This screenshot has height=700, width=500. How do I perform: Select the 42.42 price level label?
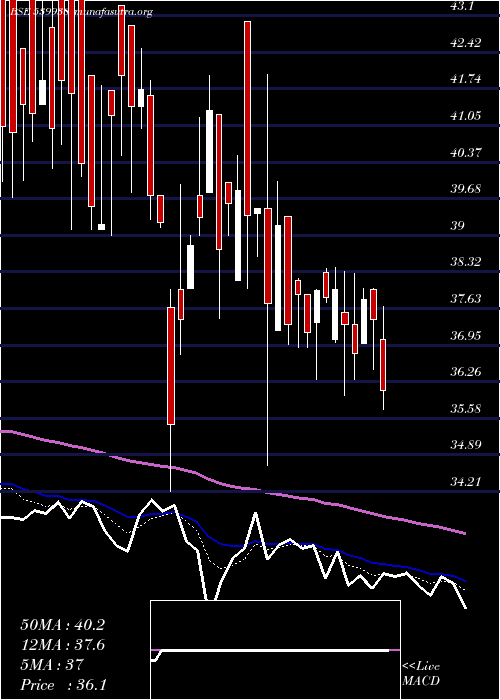pyautogui.click(x=466, y=43)
